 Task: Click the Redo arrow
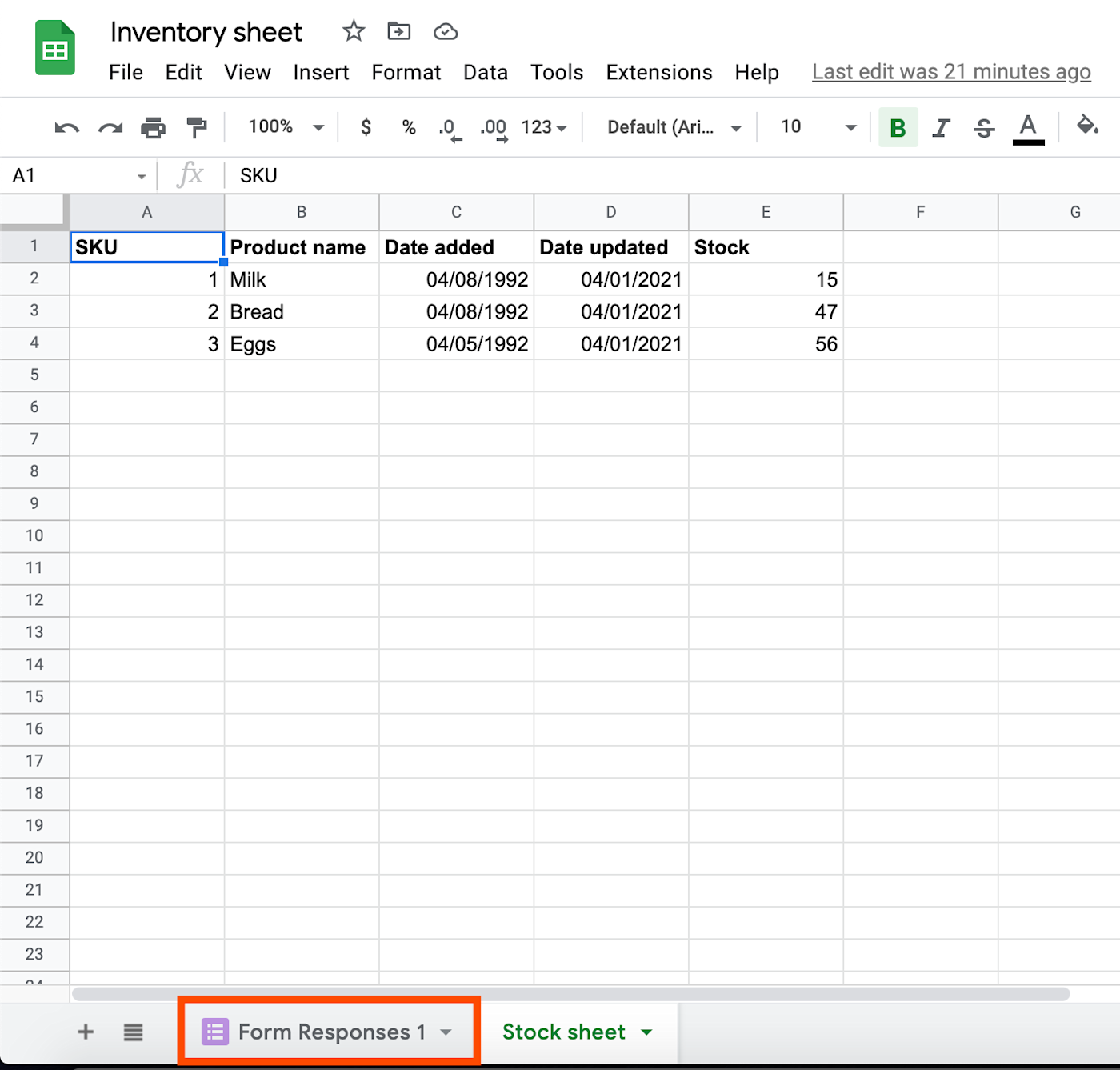[110, 127]
